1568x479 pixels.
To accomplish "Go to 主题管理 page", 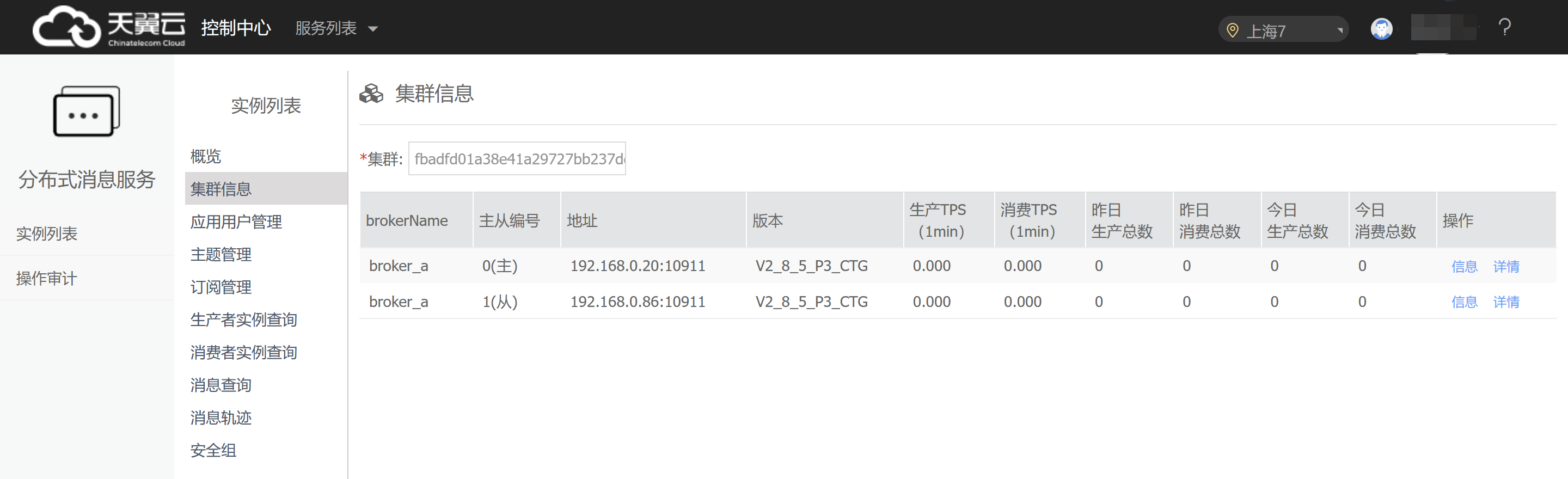I will pyautogui.click(x=221, y=254).
